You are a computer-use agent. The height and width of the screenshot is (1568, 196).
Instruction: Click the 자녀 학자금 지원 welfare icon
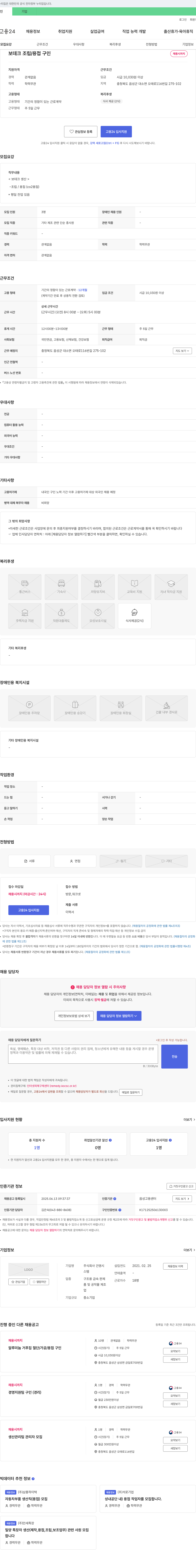(x=171, y=587)
